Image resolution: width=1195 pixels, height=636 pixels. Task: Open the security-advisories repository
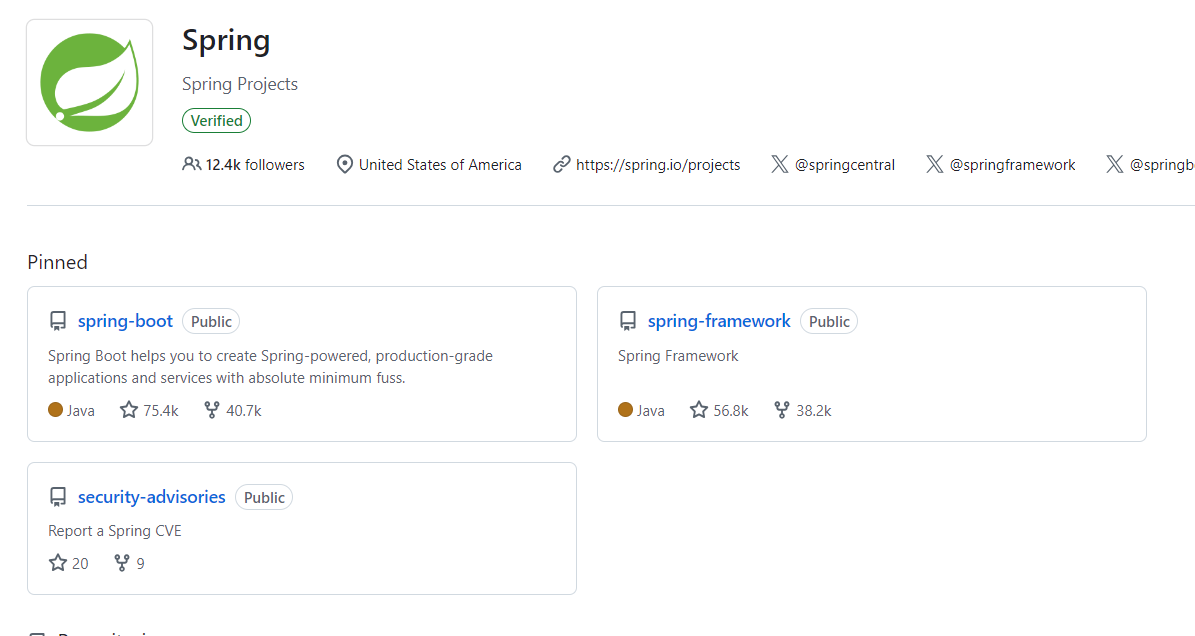coord(152,497)
